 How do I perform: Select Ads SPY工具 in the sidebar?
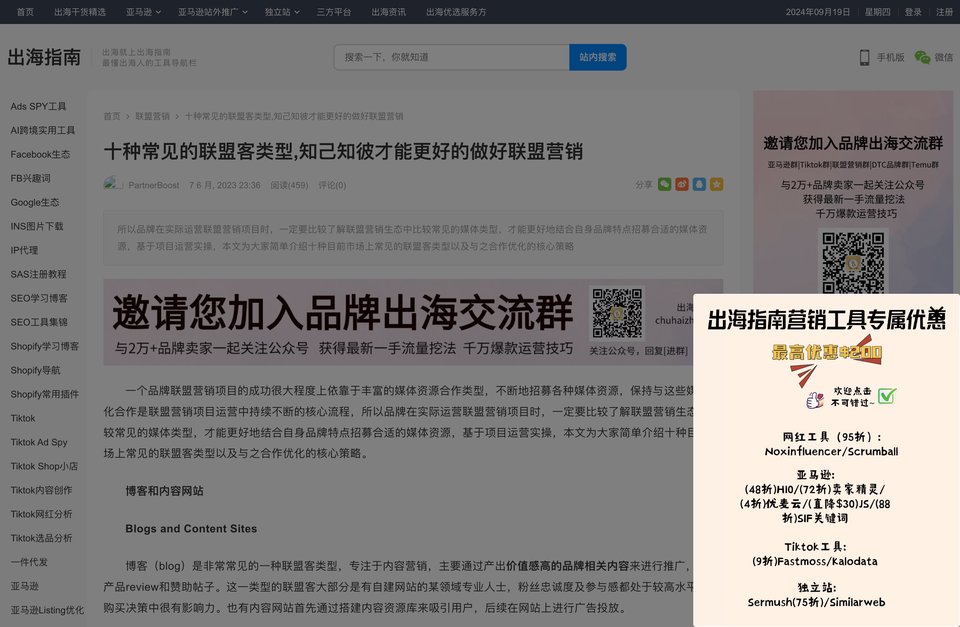coord(38,106)
